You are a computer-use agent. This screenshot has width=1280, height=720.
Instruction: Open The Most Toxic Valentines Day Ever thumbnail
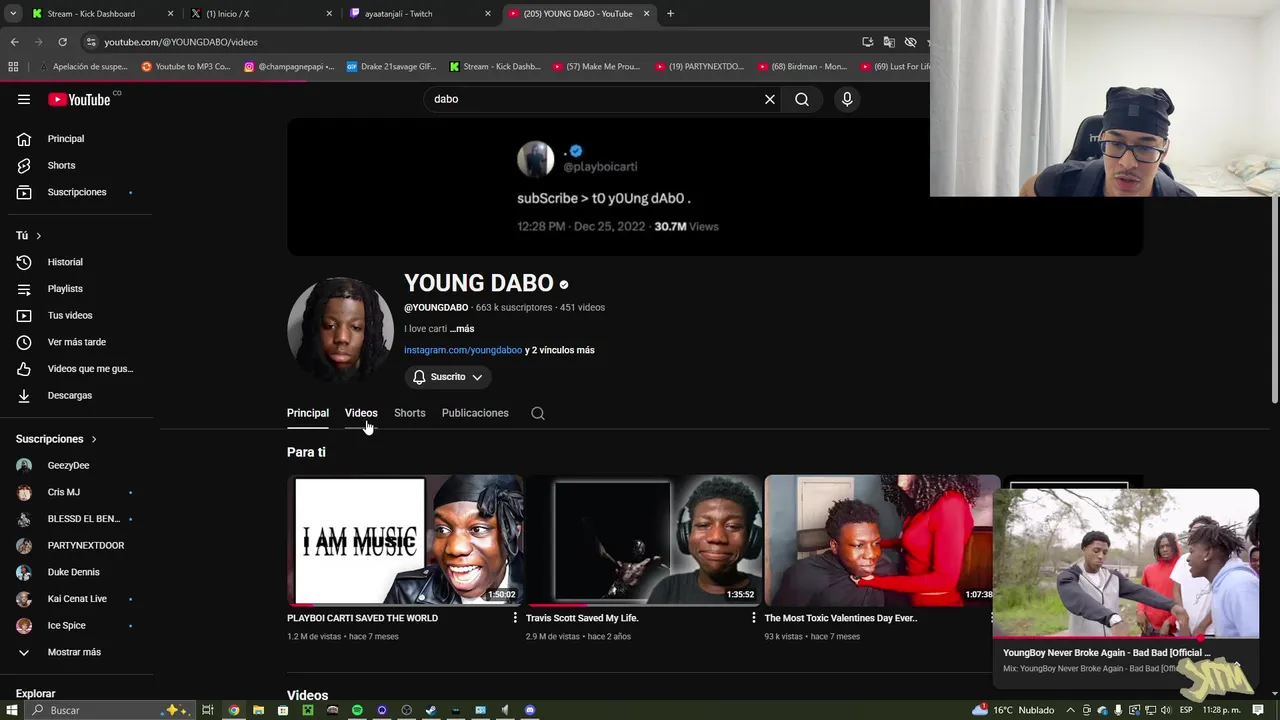tap(882, 541)
